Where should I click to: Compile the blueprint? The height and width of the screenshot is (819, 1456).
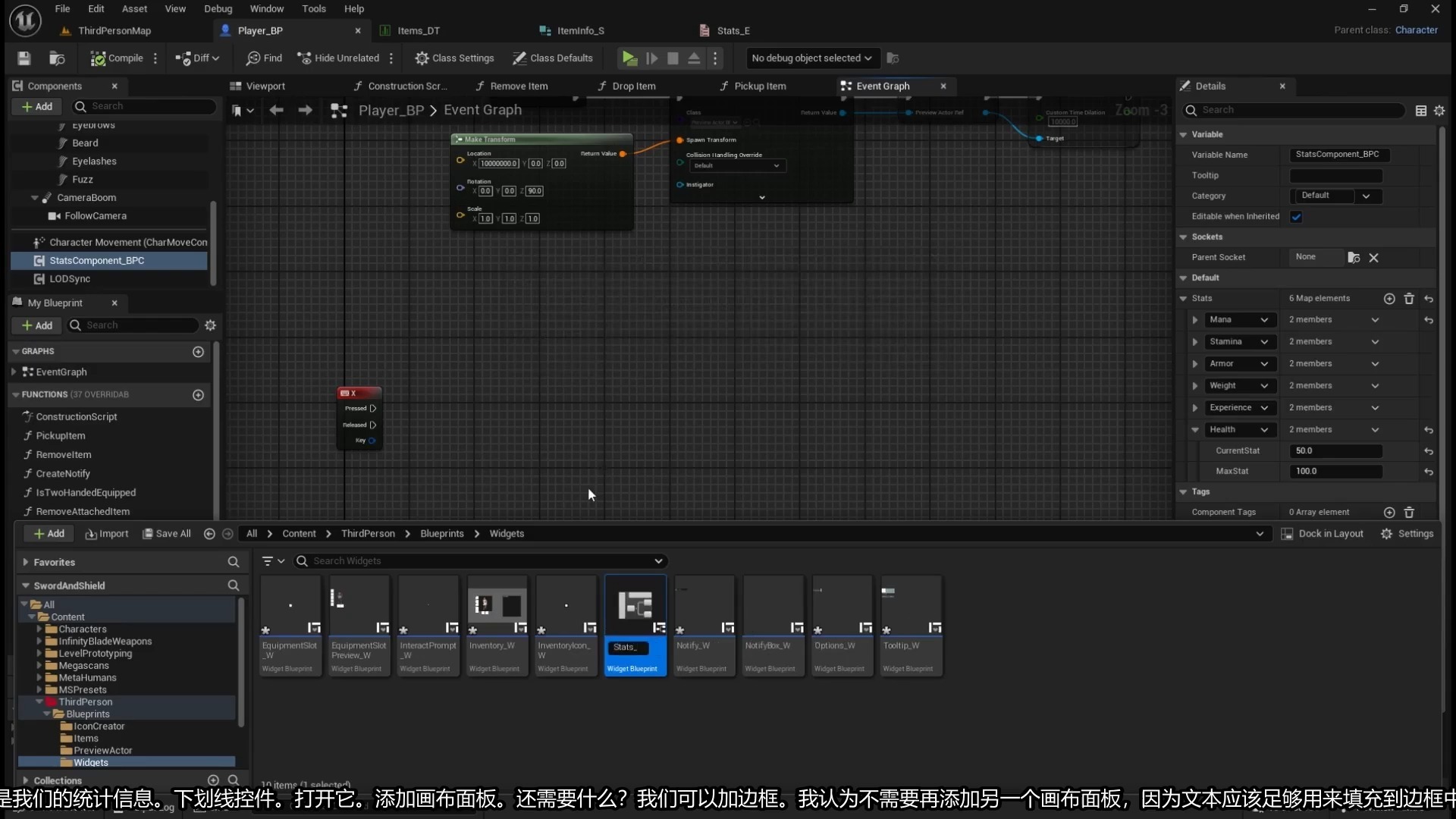[x=118, y=58]
